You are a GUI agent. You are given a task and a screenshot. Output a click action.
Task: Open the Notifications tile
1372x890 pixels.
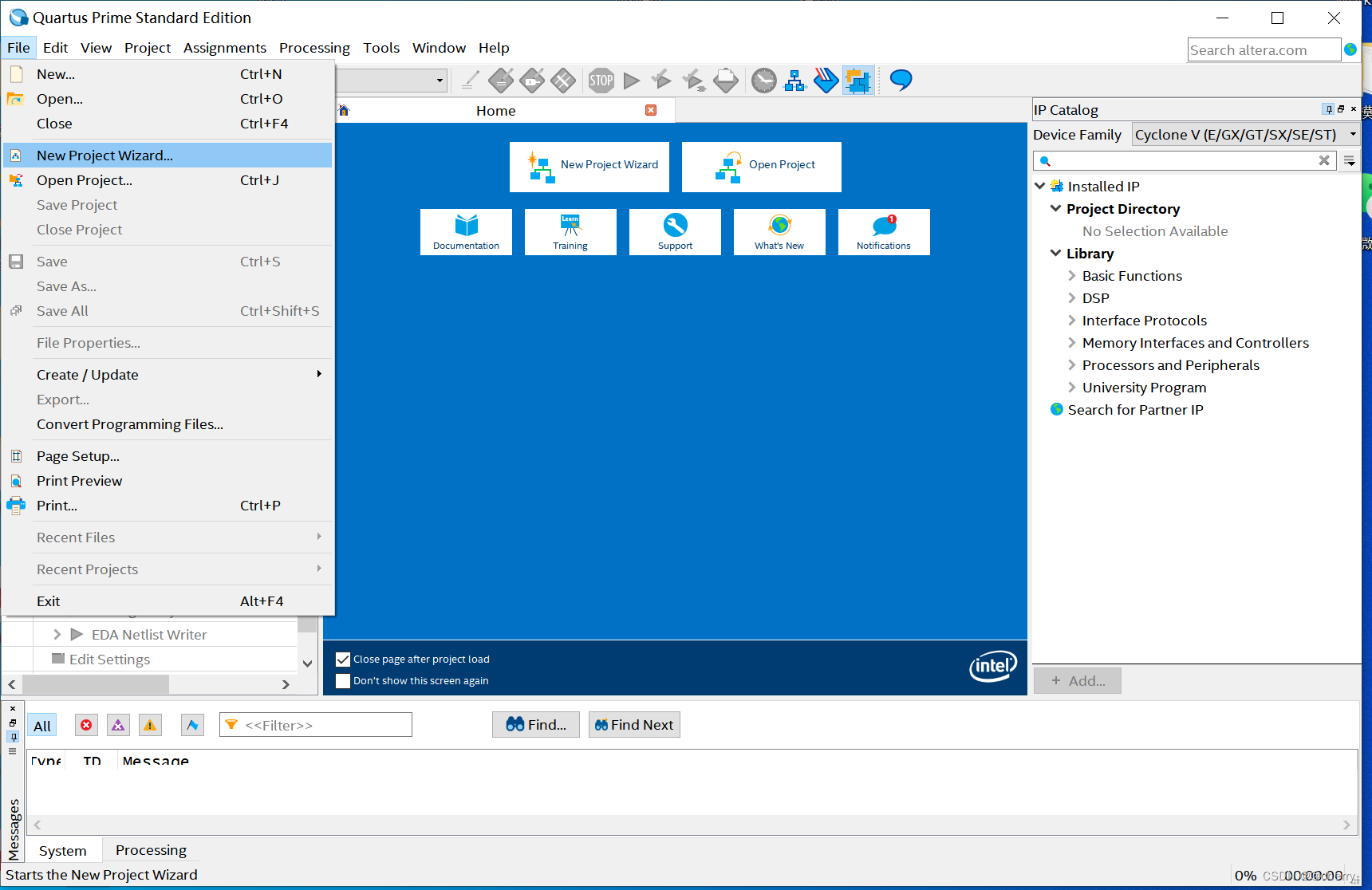click(884, 232)
